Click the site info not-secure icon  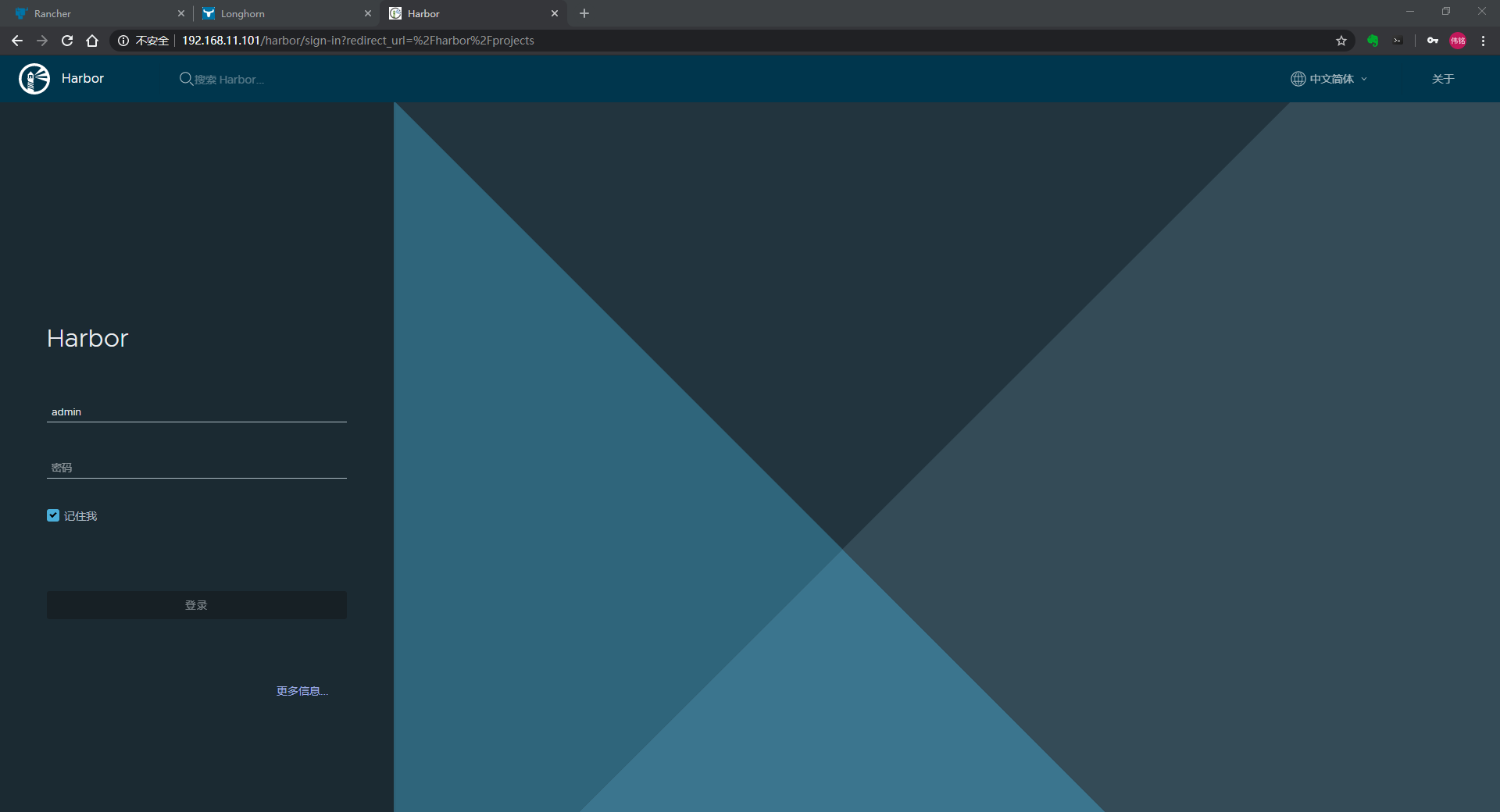[123, 41]
